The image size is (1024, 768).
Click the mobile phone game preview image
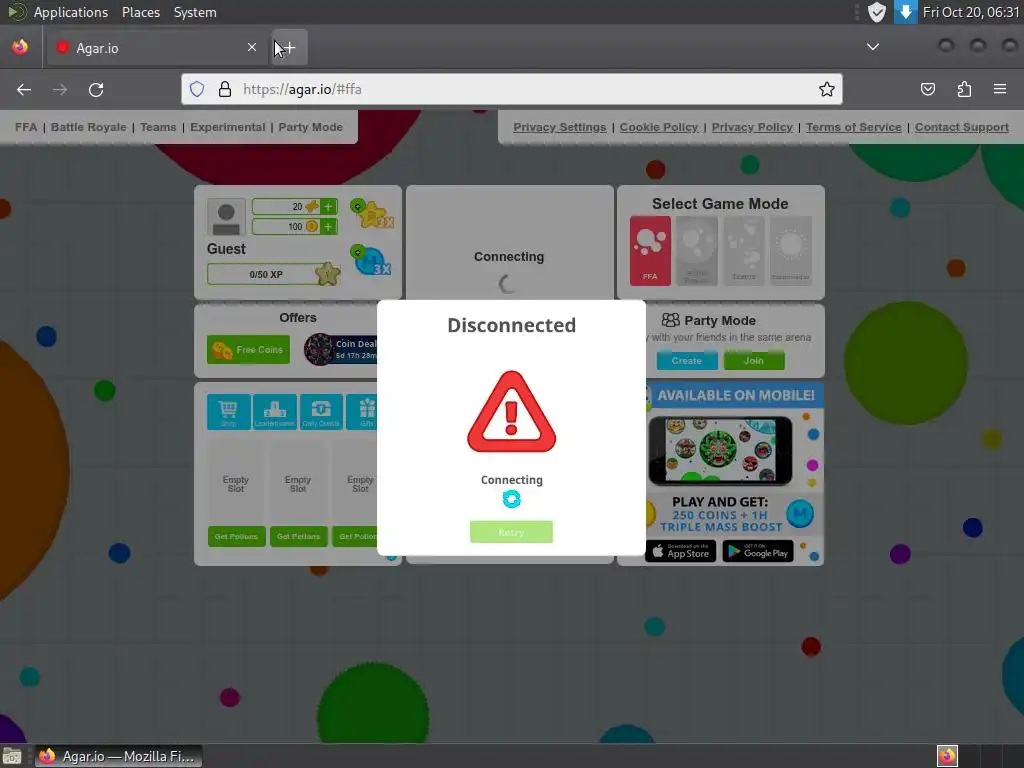pyautogui.click(x=720, y=451)
